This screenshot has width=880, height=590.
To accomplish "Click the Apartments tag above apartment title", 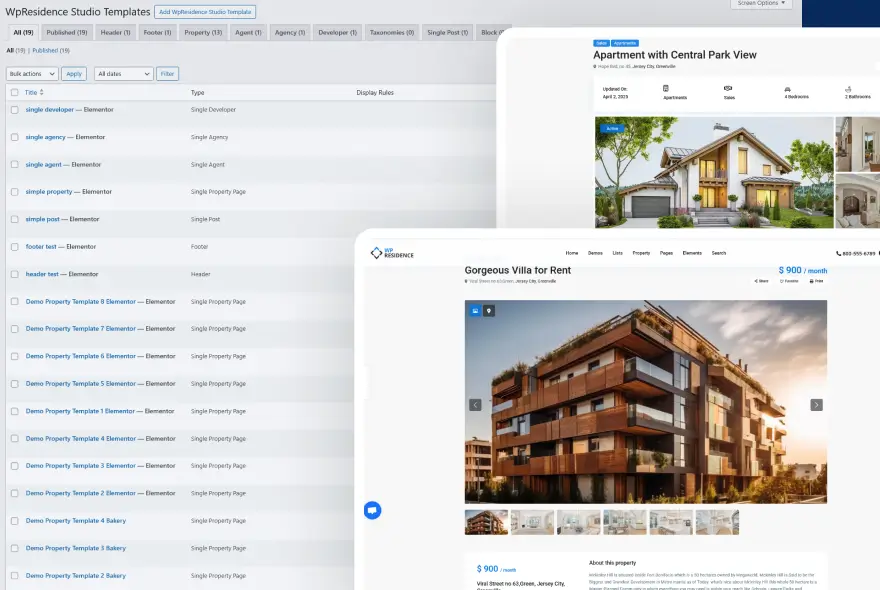I will click(625, 43).
